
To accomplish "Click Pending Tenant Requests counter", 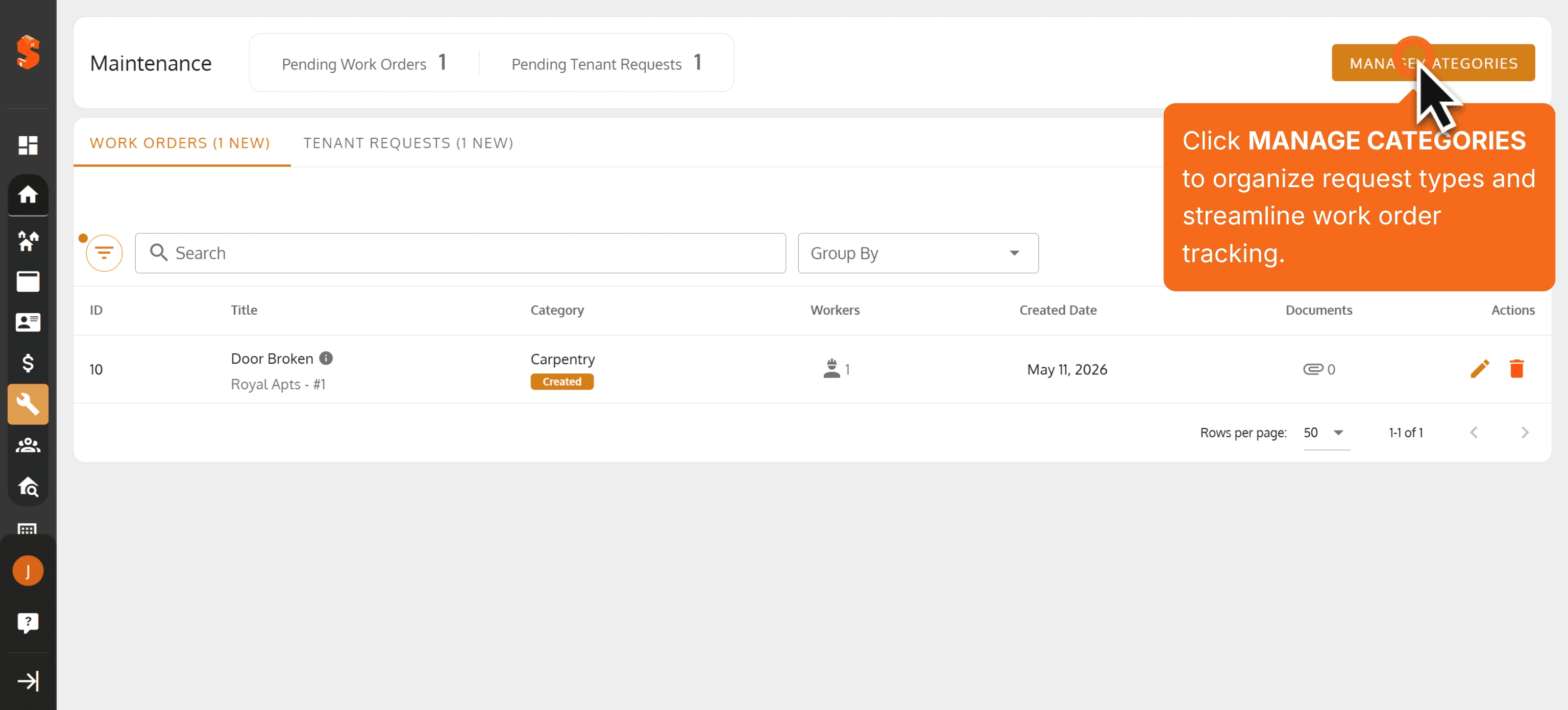I will click(x=607, y=63).
